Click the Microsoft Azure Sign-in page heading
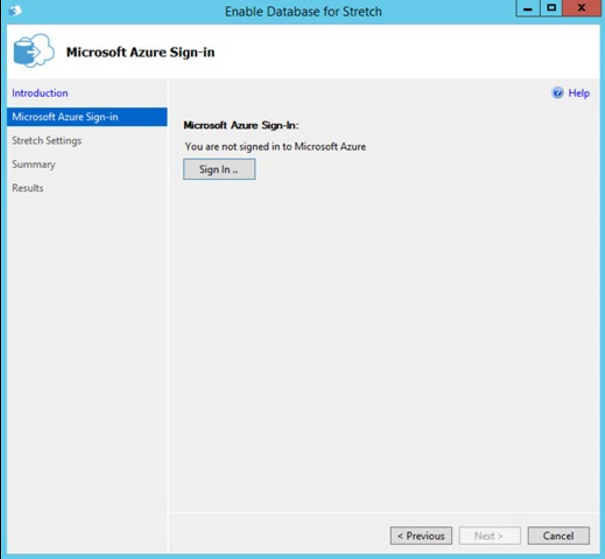605x559 pixels. [140, 52]
